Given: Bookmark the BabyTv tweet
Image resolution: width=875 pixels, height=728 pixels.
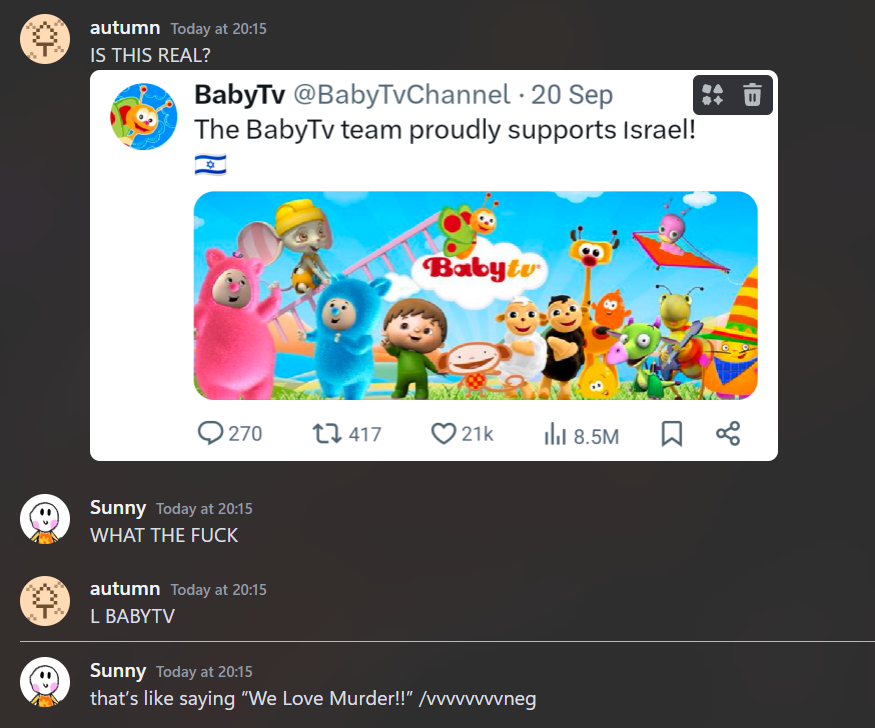Looking at the screenshot, I should click(x=672, y=433).
